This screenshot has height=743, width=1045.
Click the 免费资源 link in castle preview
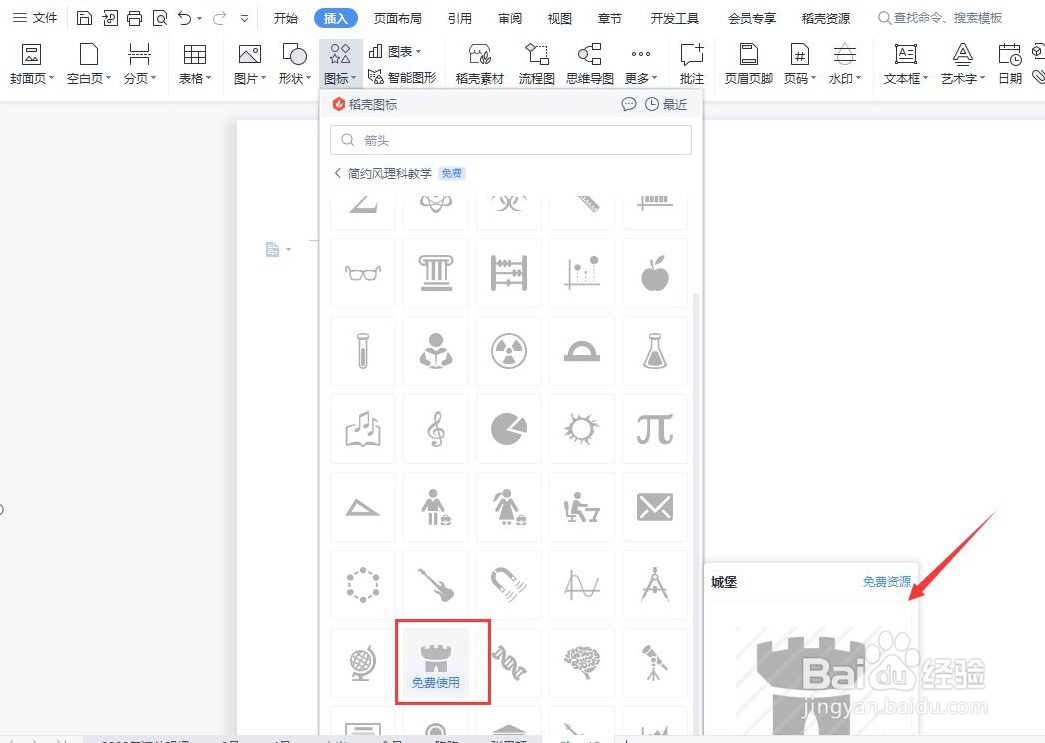tap(886, 581)
